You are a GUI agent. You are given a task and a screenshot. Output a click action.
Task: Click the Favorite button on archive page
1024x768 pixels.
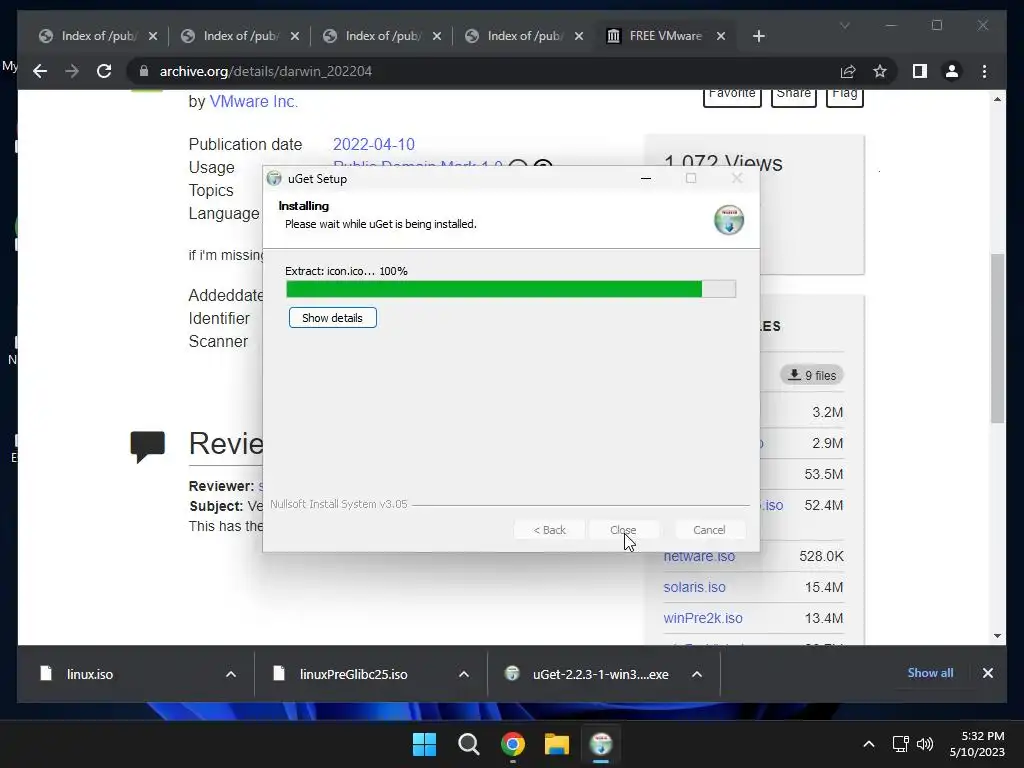click(732, 95)
